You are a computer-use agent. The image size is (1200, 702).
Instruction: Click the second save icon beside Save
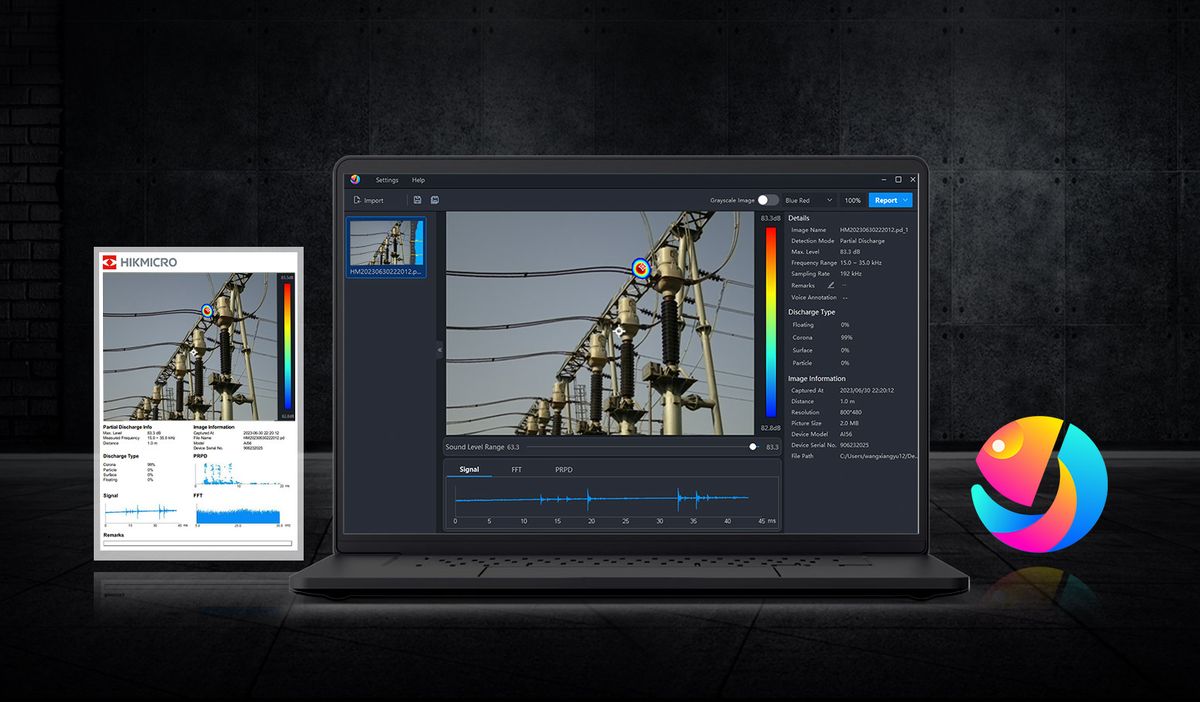click(x=435, y=200)
